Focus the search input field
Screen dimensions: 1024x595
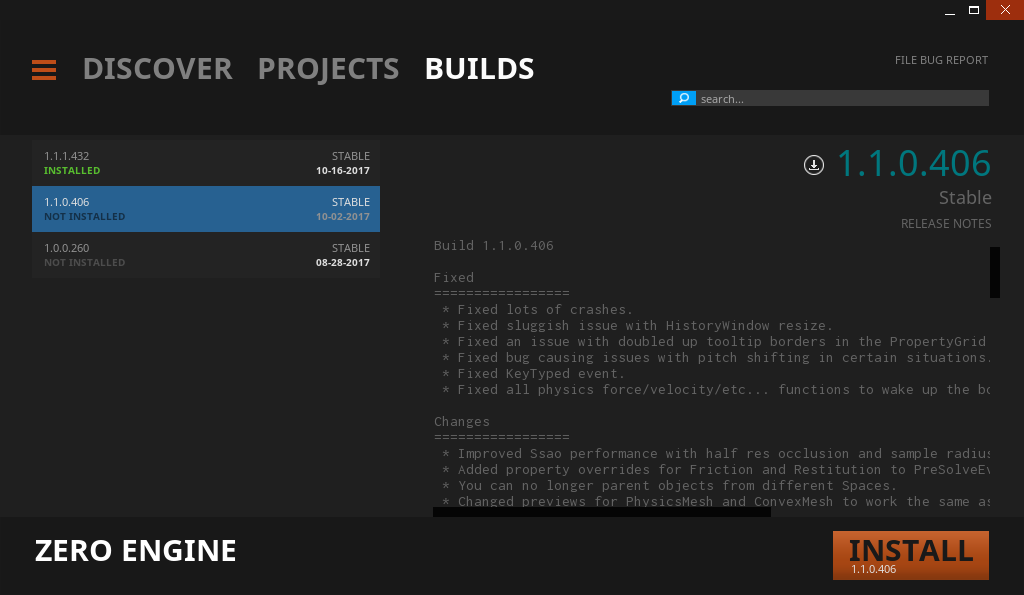click(x=842, y=98)
